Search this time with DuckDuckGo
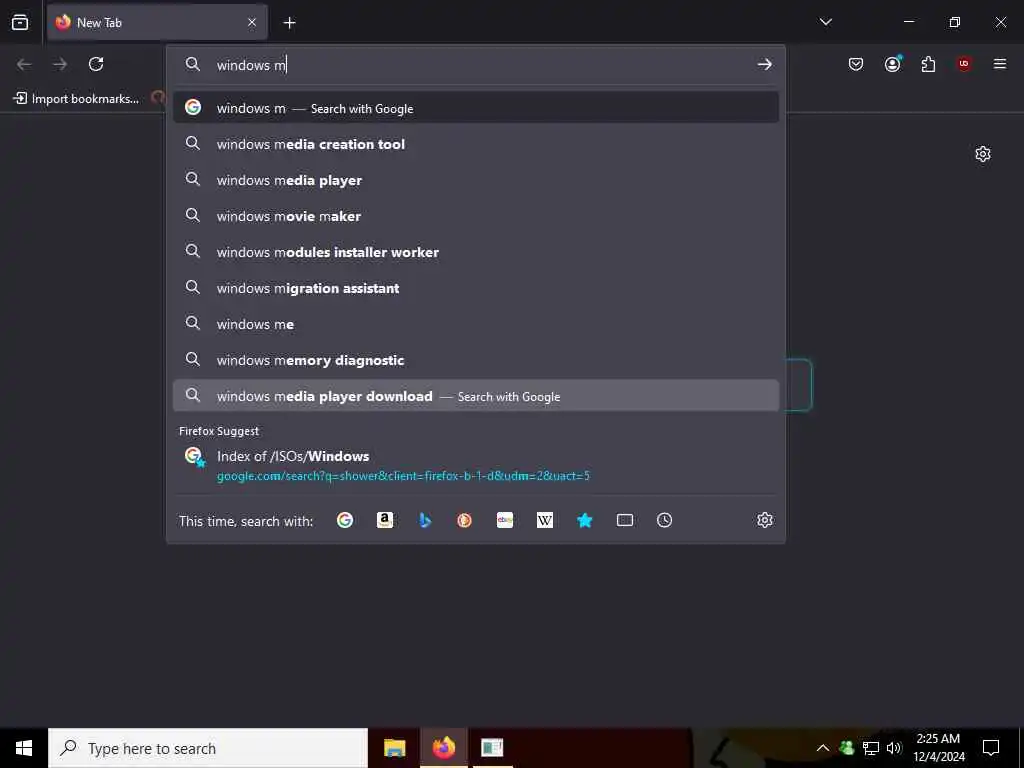Screen dimensions: 1024x768 point(464,520)
